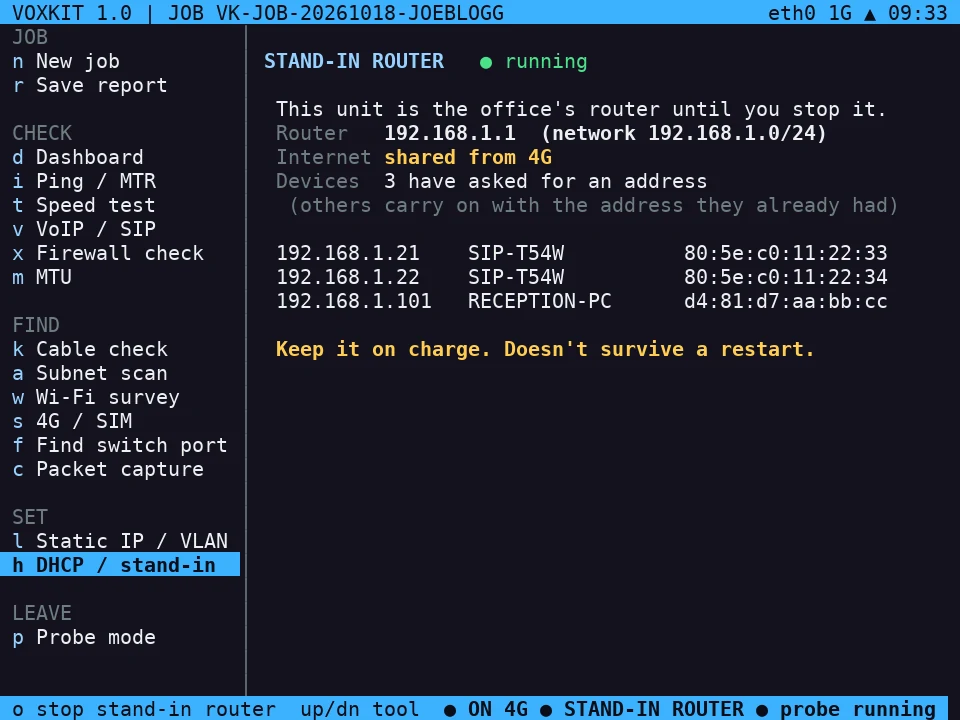Open Wi-Fi survey
Viewport: 960px width, 720px height.
(120, 397)
